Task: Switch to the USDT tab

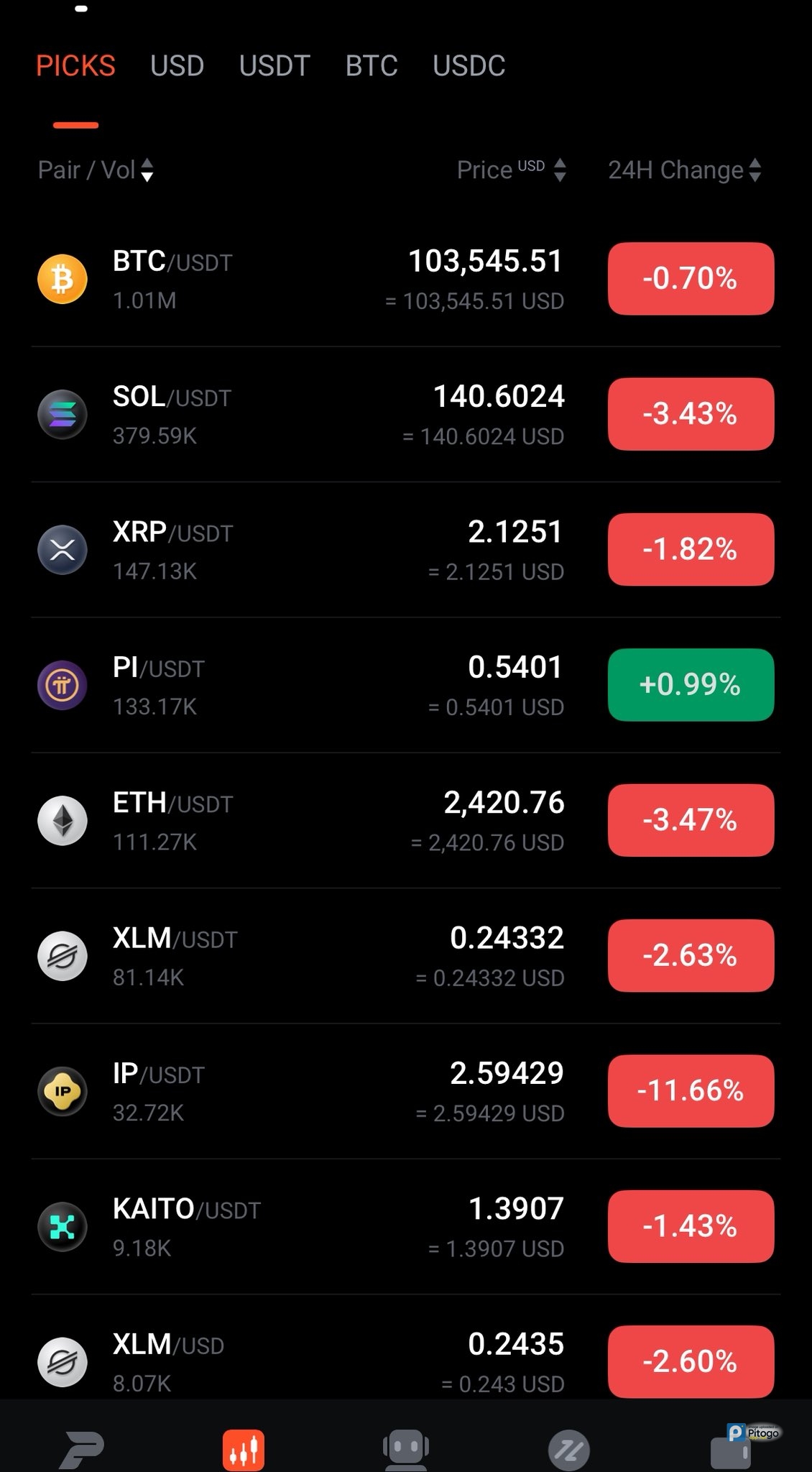Action: (274, 66)
